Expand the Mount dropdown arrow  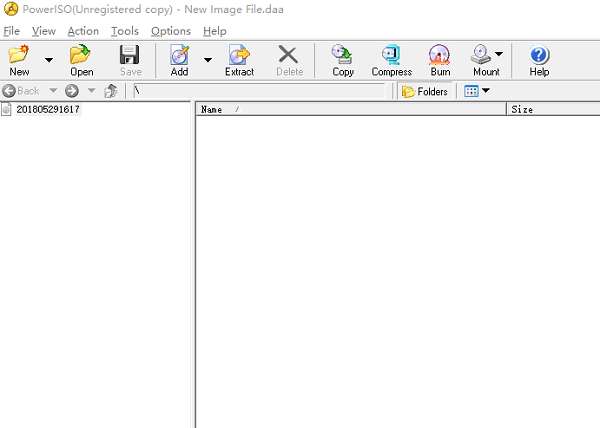(x=499, y=54)
